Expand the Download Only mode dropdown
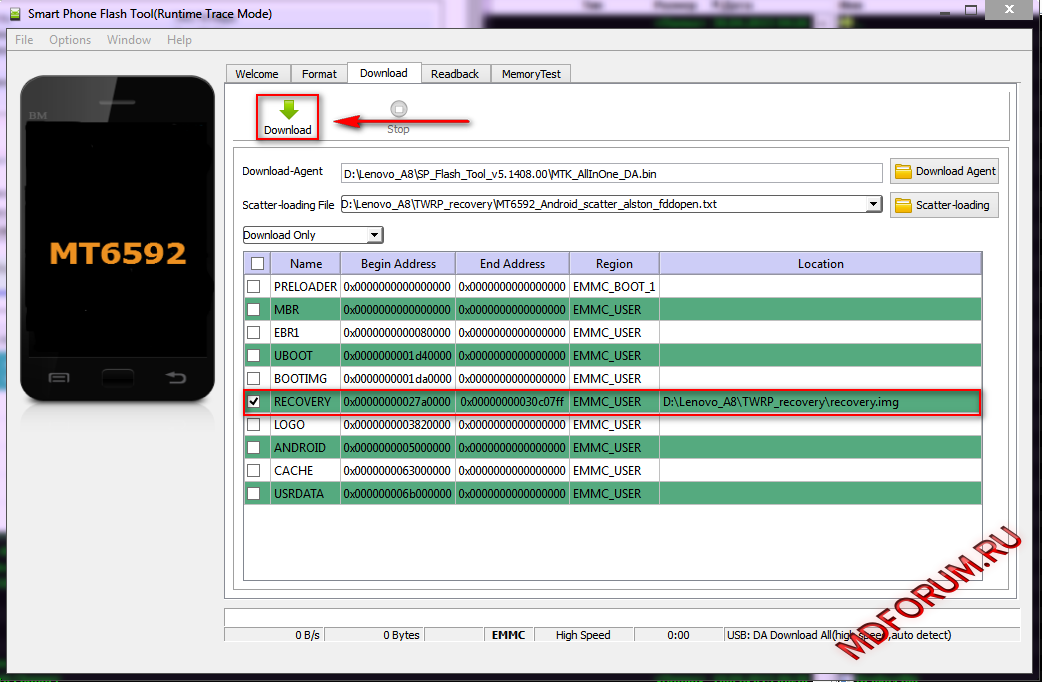 click(x=374, y=235)
